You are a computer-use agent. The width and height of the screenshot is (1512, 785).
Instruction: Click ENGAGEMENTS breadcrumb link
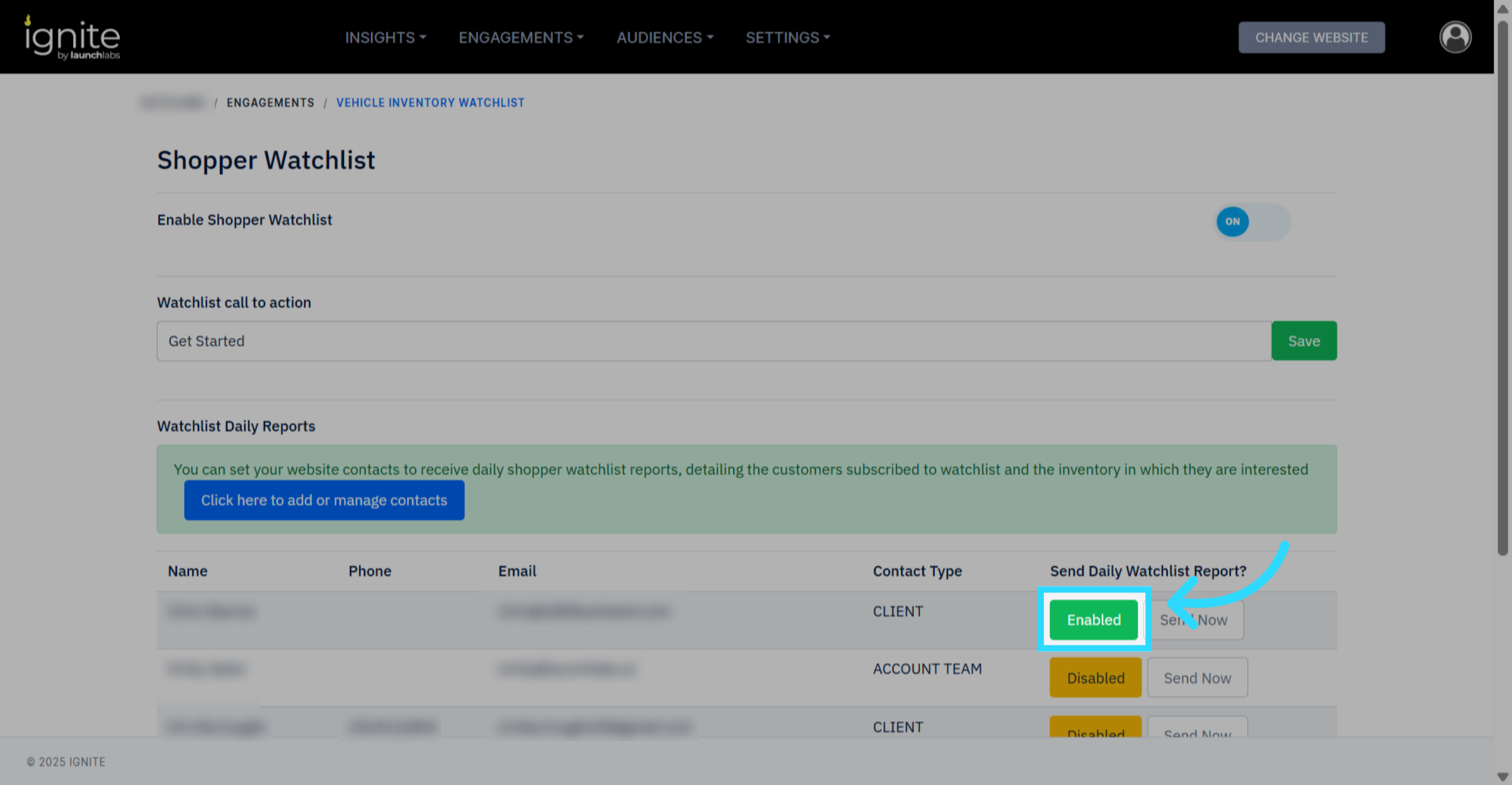[x=270, y=103]
